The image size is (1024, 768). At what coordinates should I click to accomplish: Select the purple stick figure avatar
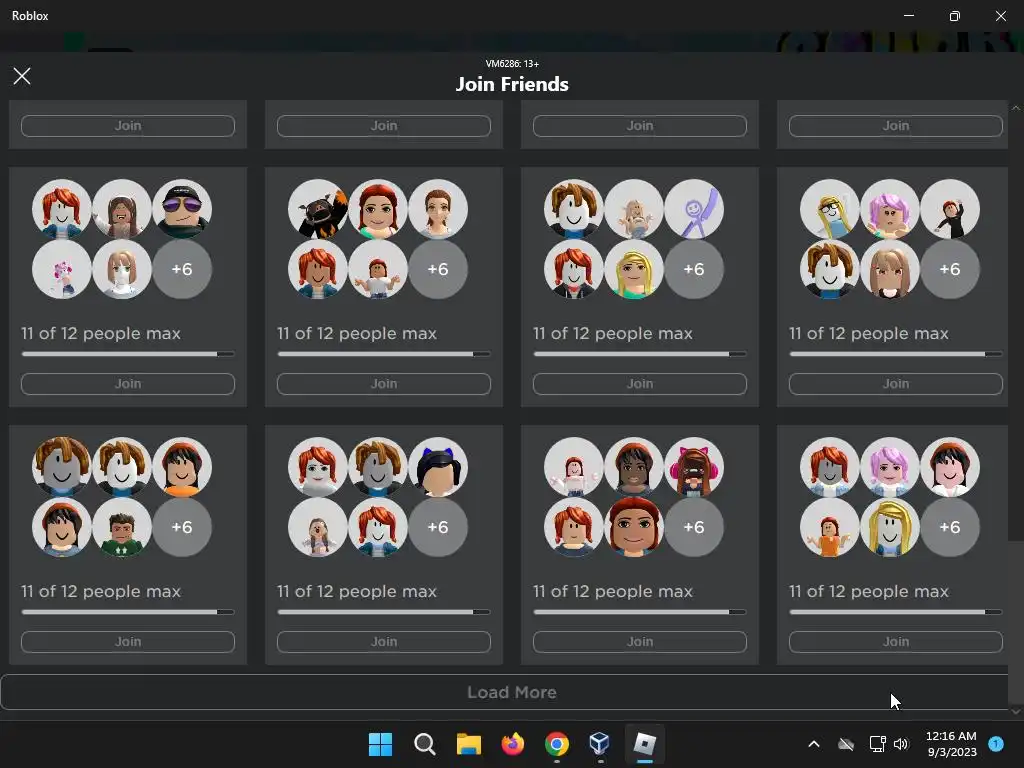tap(694, 209)
